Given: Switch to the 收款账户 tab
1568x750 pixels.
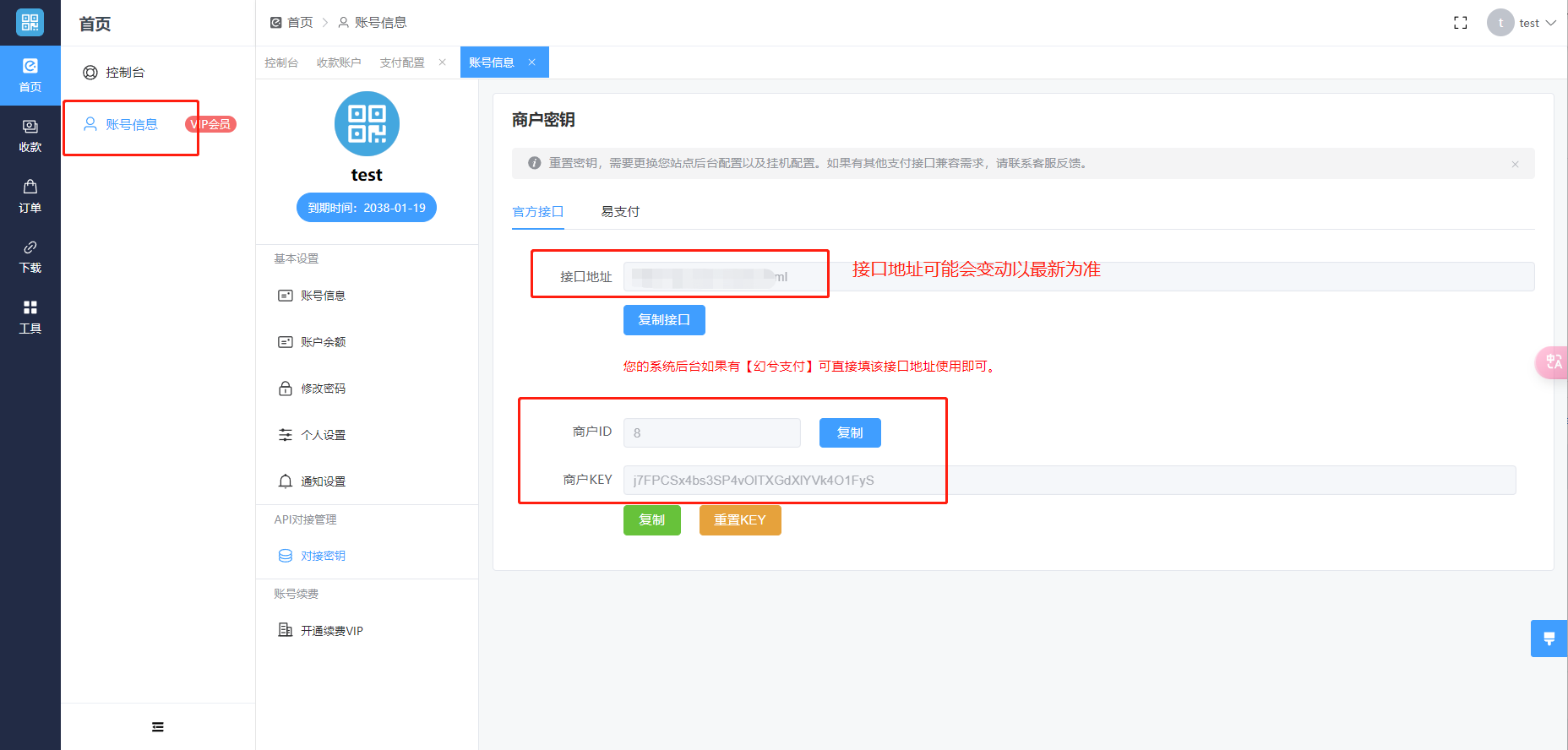Looking at the screenshot, I should (339, 62).
